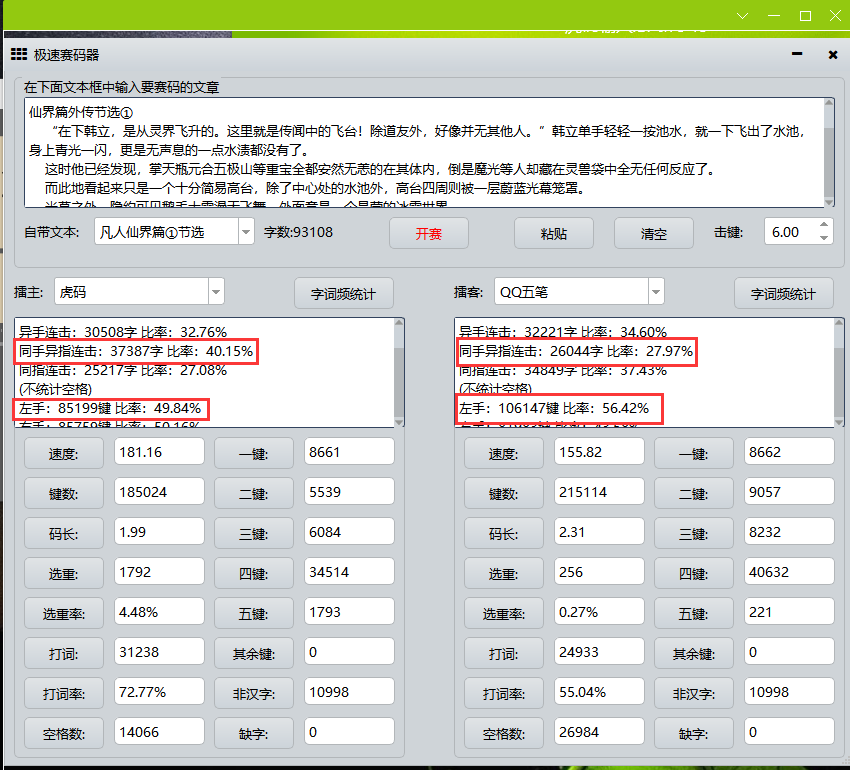This screenshot has height=770, width=850.
Task: Open the 擂客 QQ五笔 combo box
Action: (x=655, y=292)
